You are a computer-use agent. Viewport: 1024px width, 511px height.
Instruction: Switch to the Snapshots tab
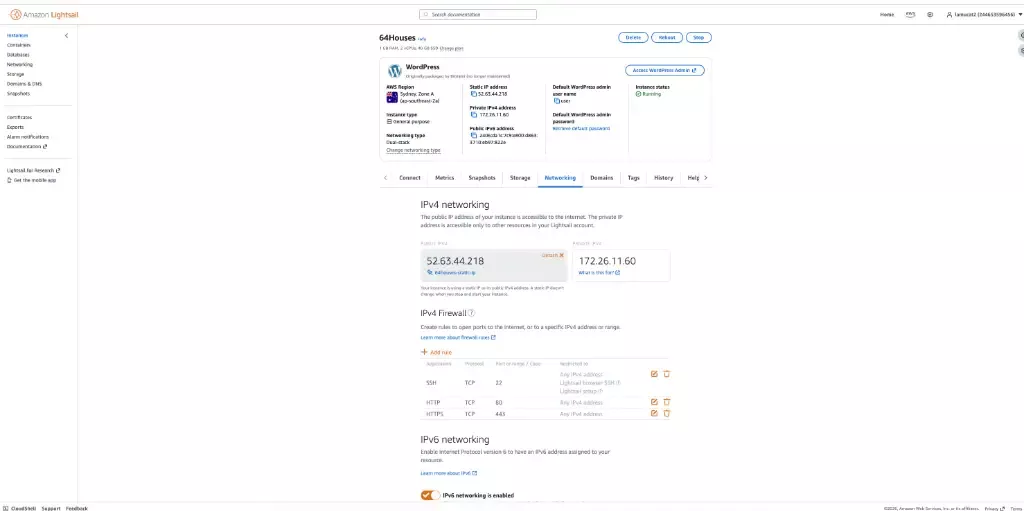(x=482, y=178)
